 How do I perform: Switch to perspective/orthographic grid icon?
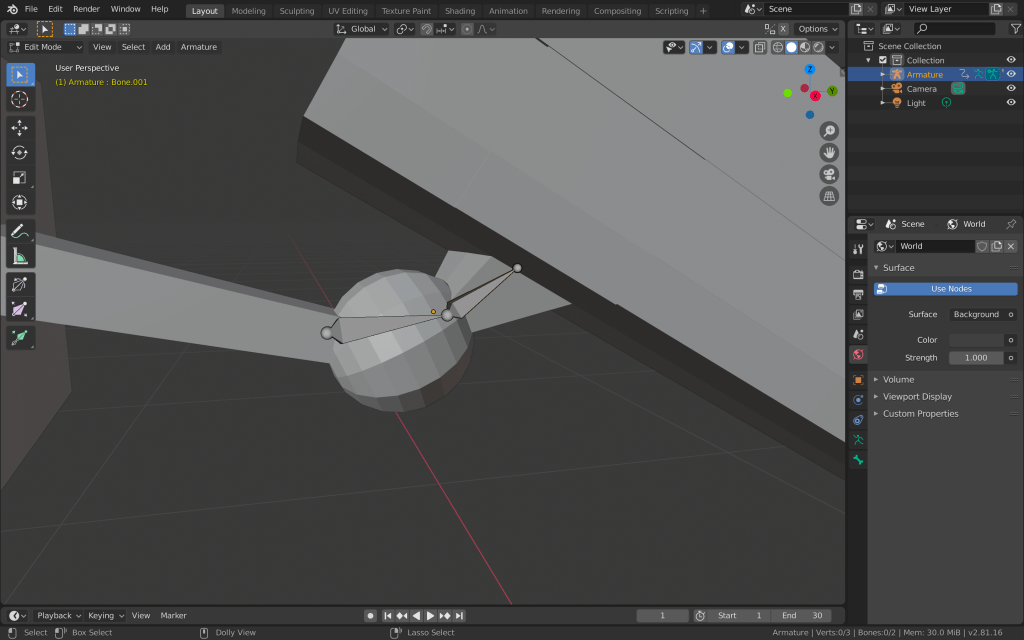coord(829,196)
